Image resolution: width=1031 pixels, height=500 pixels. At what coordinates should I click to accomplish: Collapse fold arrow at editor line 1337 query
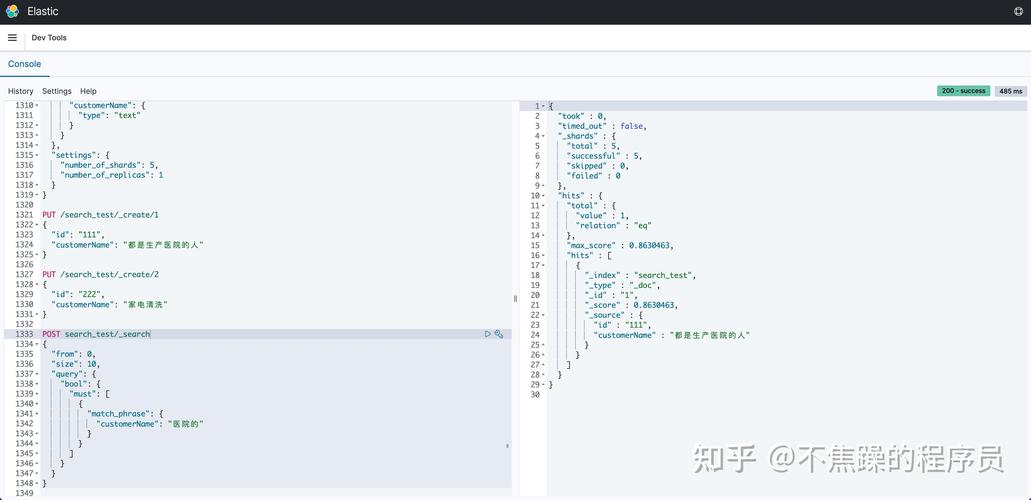37,374
